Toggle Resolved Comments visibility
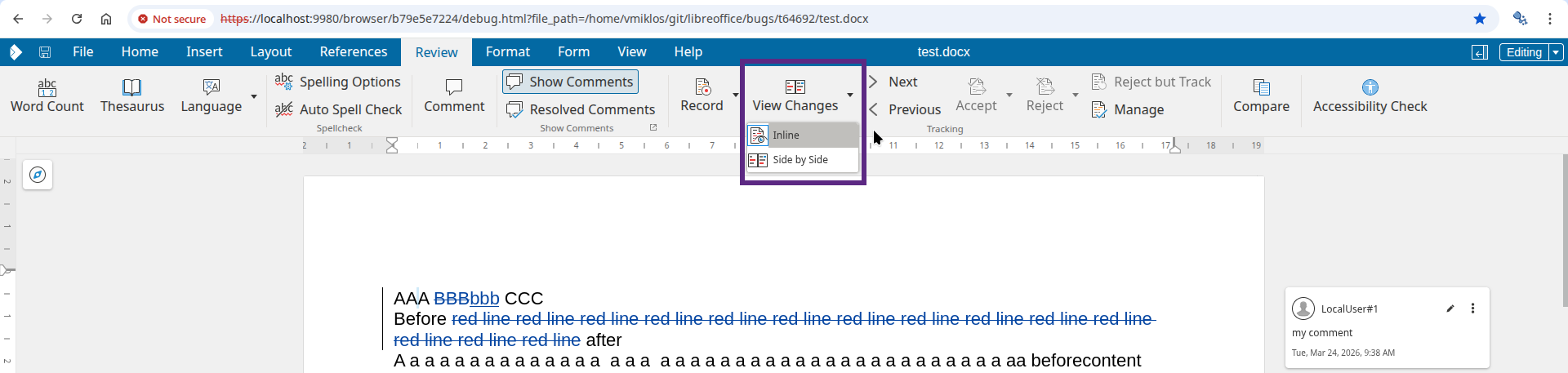The height and width of the screenshot is (373, 1568). pyautogui.click(x=581, y=109)
